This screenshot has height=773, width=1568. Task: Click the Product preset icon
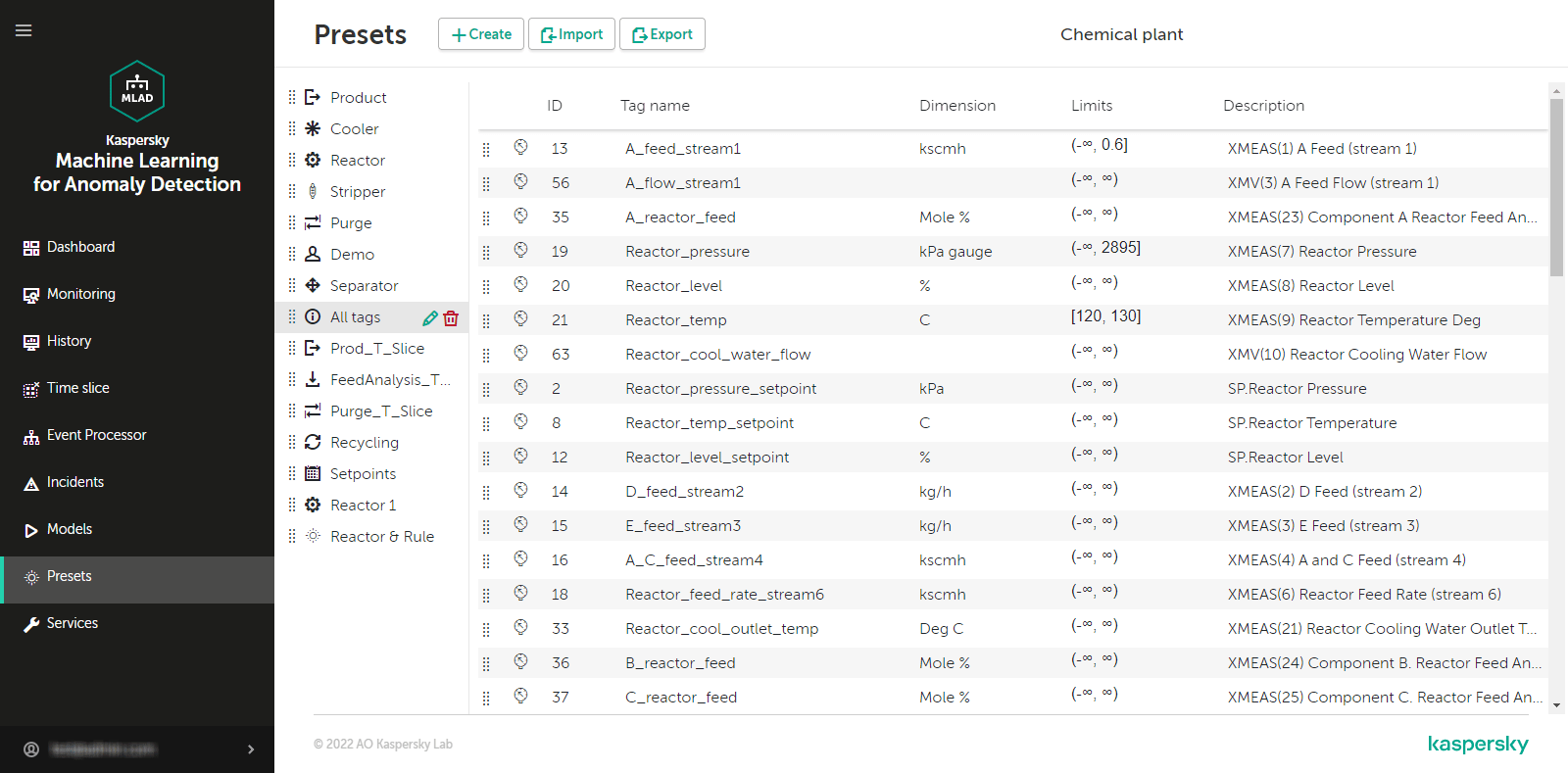[313, 97]
